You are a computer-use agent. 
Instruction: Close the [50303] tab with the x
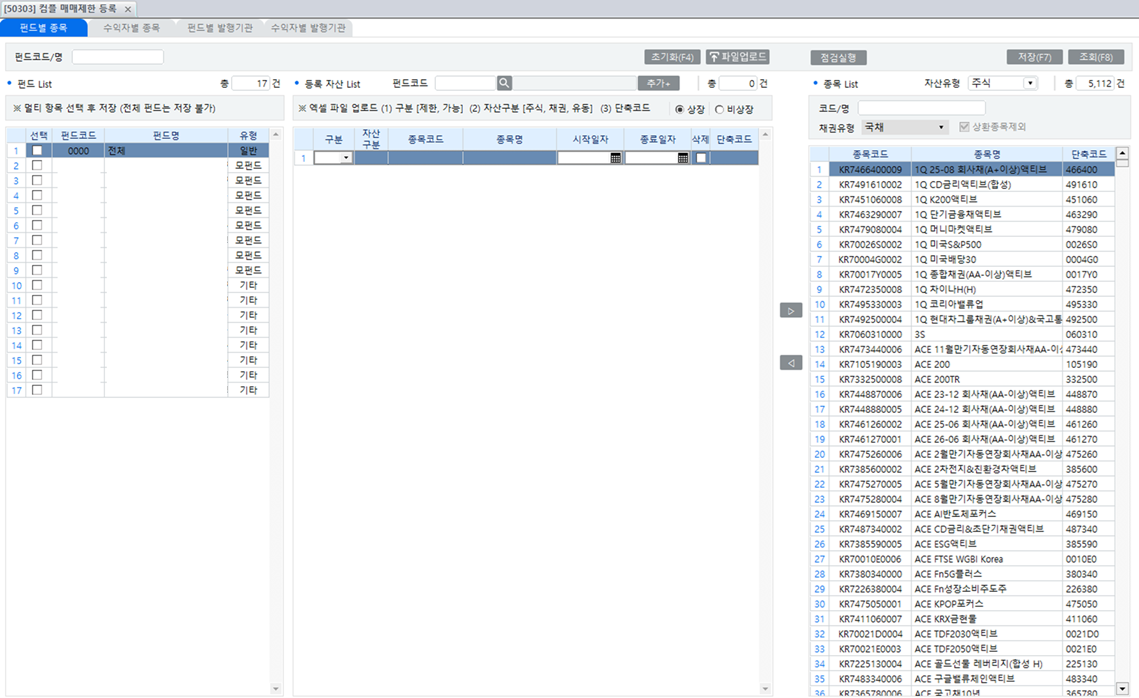[128, 9]
